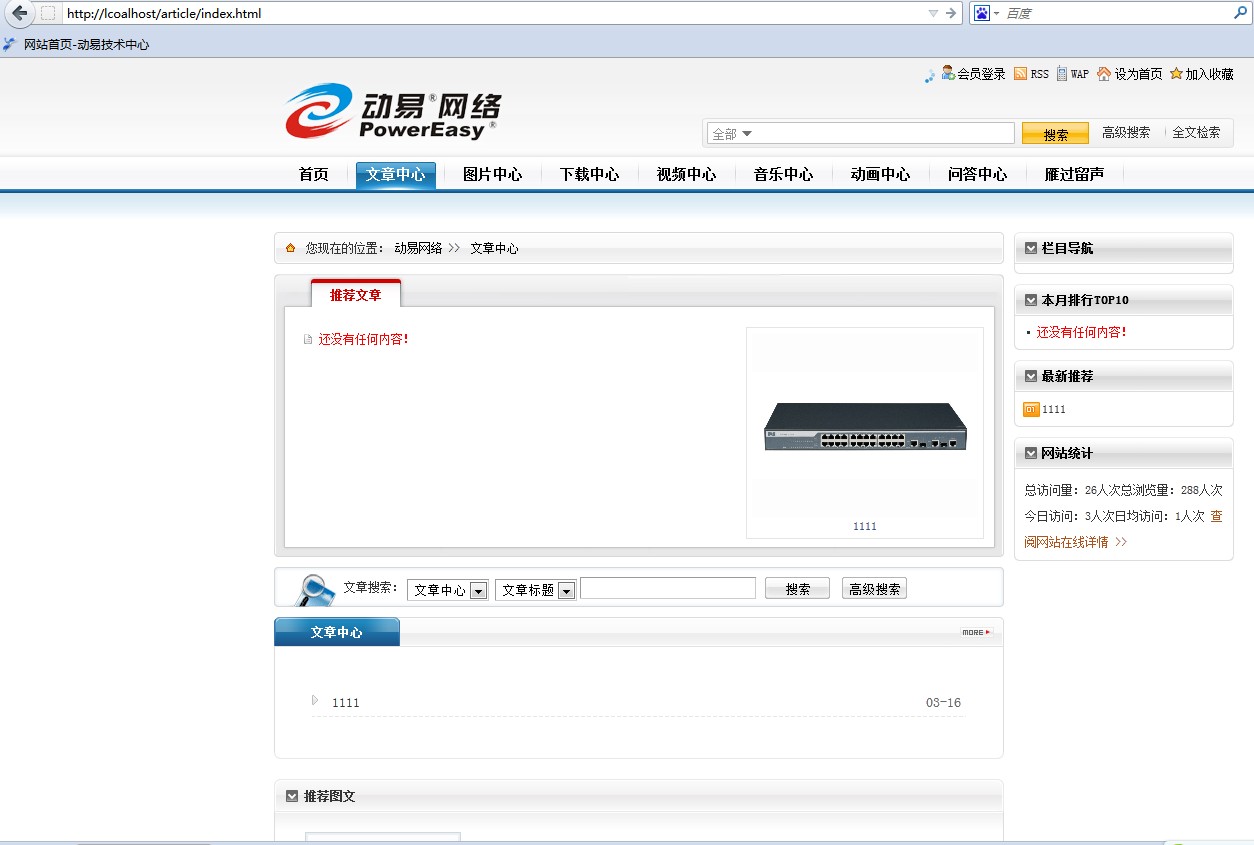Open the 下载中心 navigation item
This screenshot has height=845, width=1254.
coord(589,175)
